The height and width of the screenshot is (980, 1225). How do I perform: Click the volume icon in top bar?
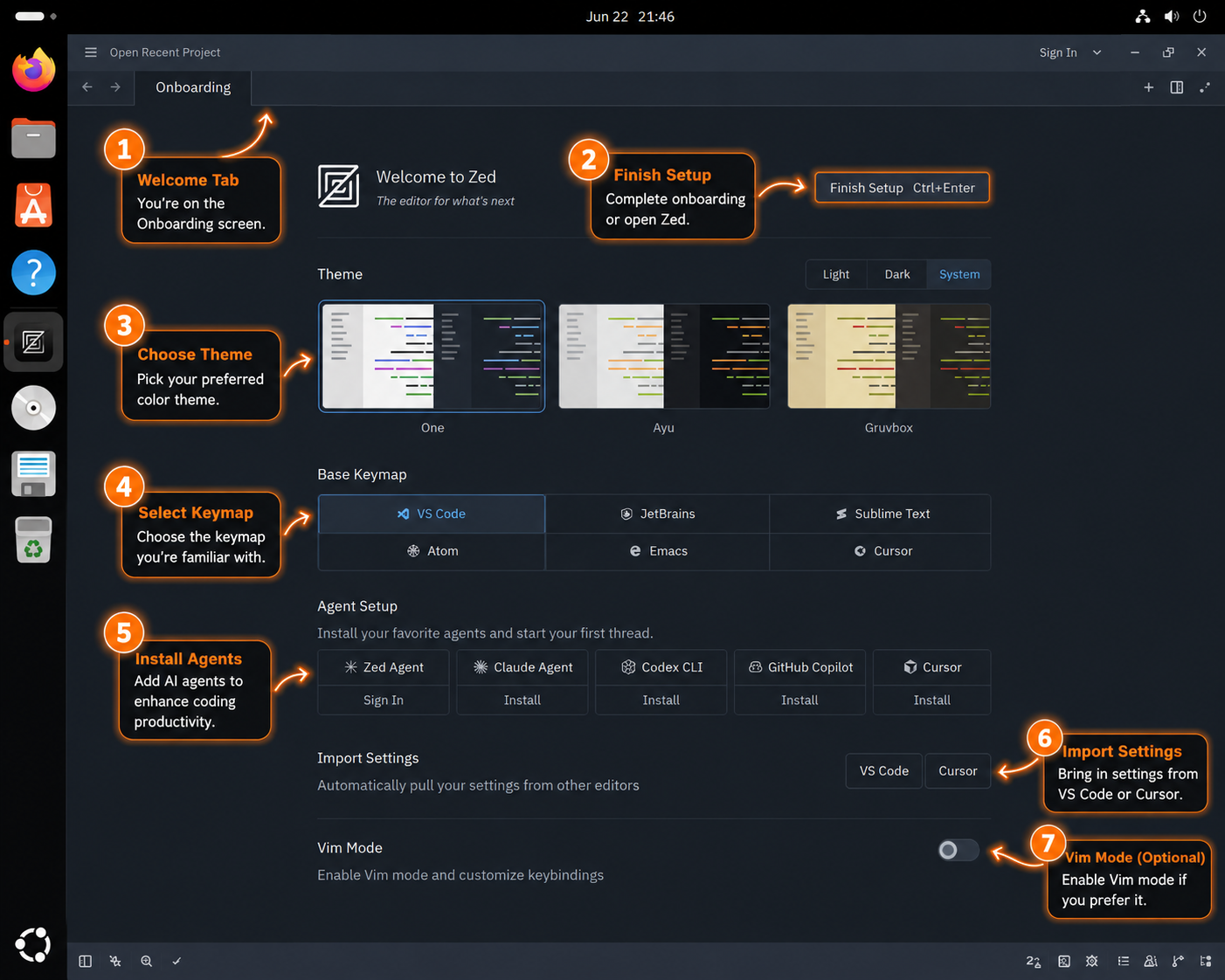click(x=1172, y=16)
